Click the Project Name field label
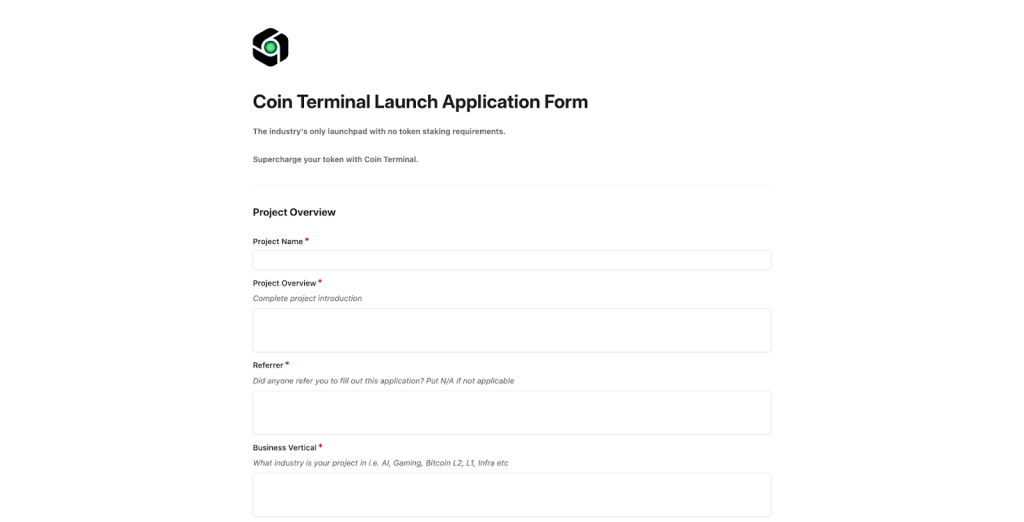Viewport: 1024px width, 522px height. click(278, 242)
